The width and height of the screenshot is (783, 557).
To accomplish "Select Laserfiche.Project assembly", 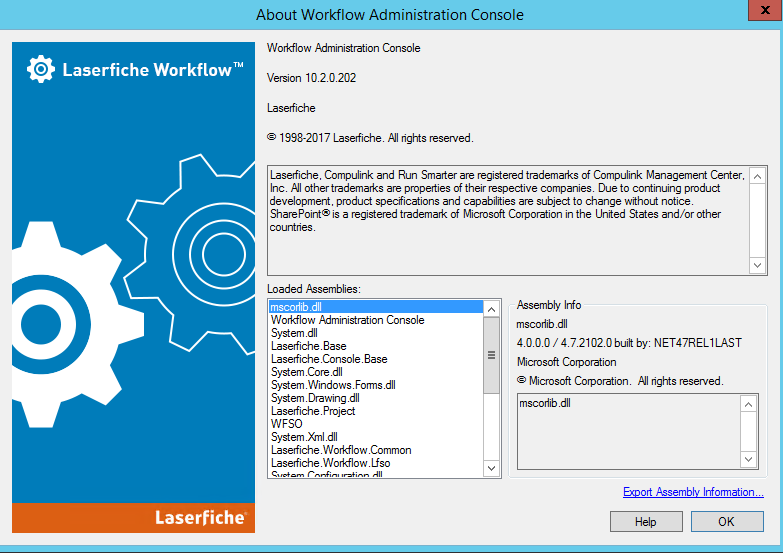I will (x=376, y=411).
